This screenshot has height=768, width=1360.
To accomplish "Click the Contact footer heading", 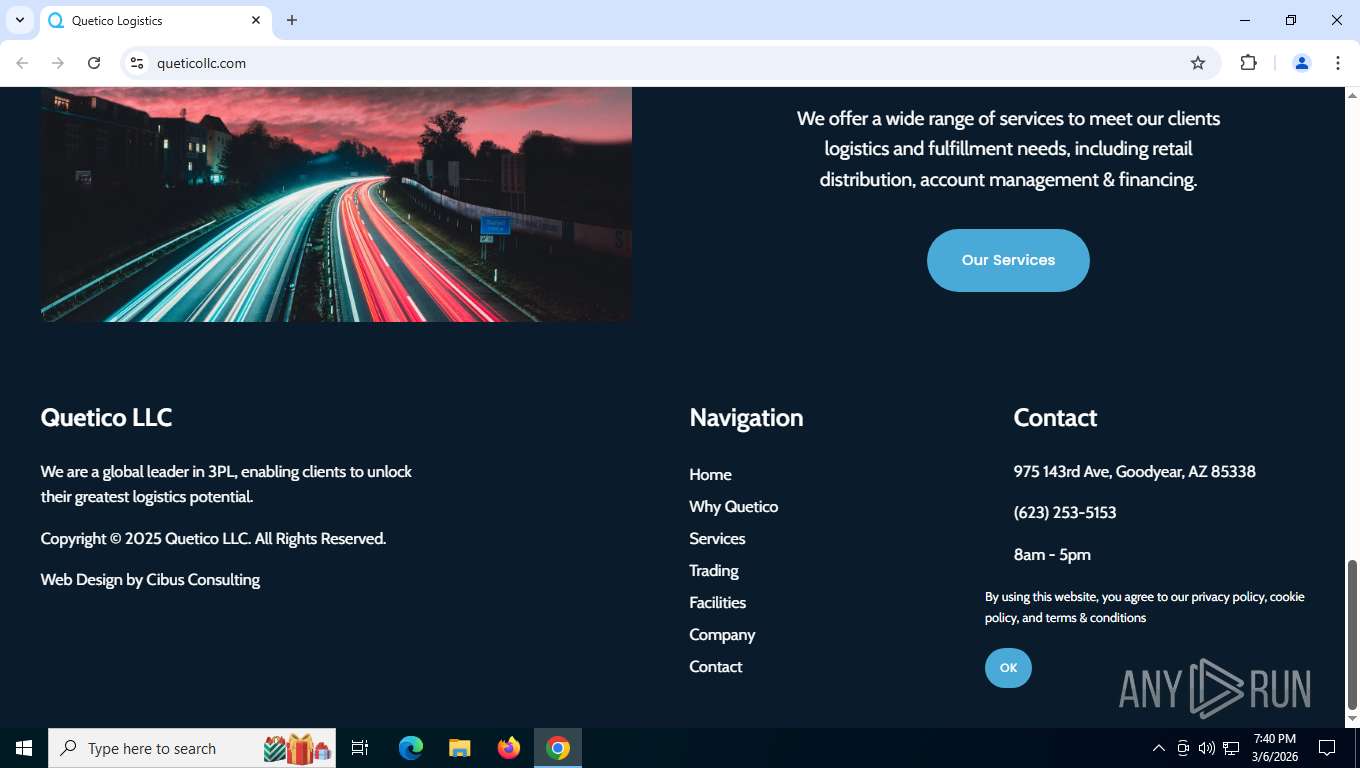I will click(1055, 418).
